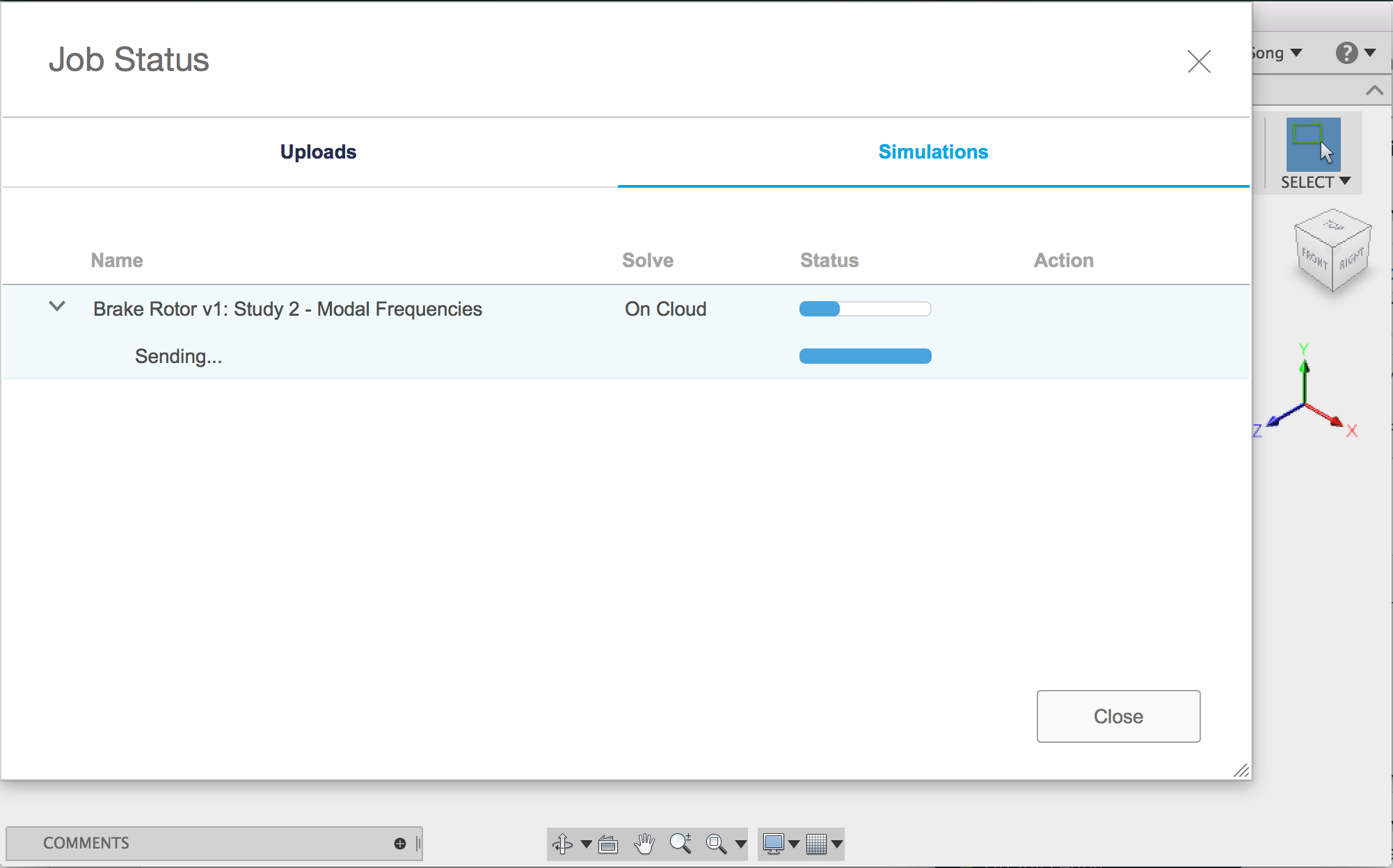1393x868 pixels.
Task: Click the Select tool icon
Action: pos(1313,144)
